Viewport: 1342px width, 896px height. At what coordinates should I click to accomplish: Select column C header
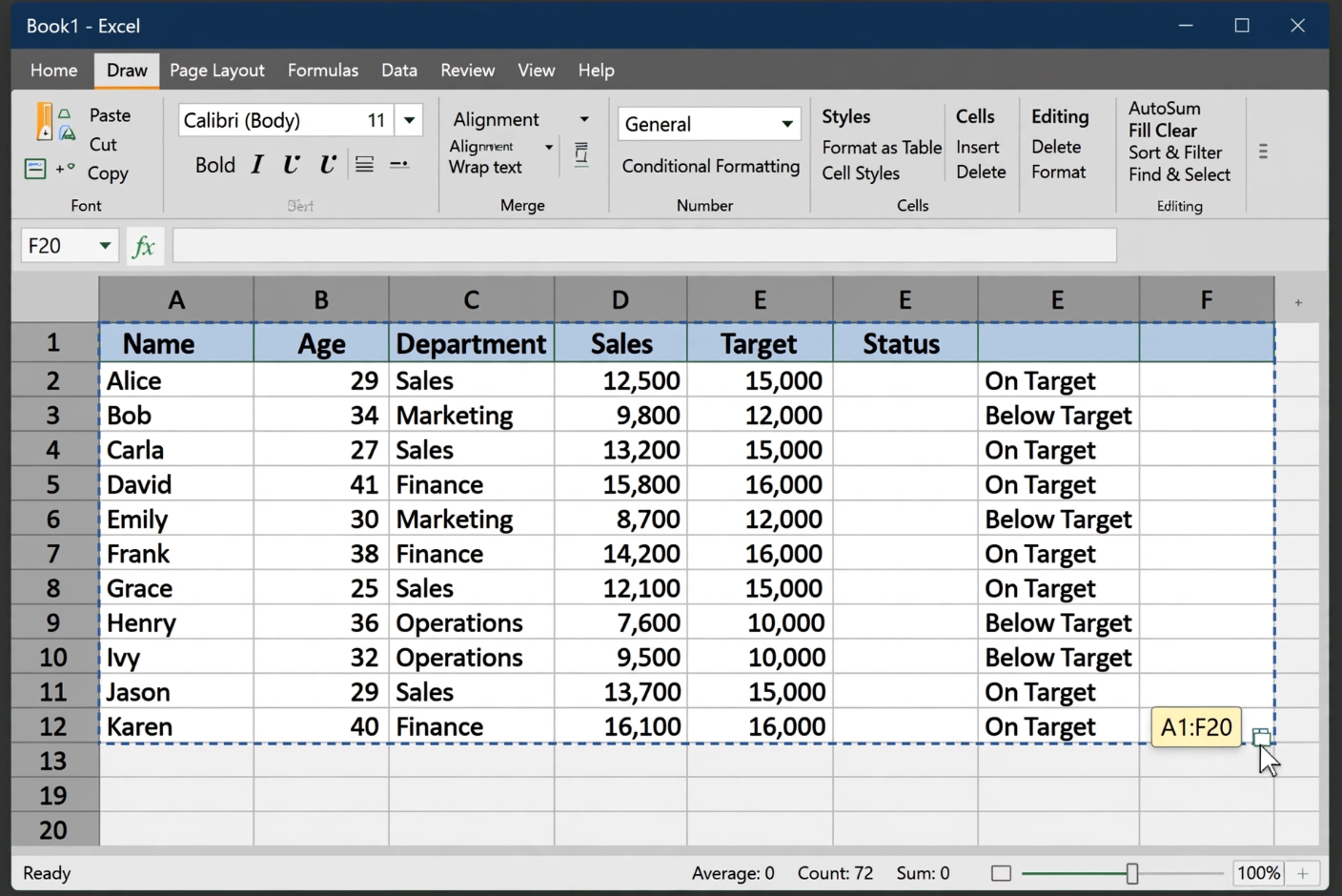click(472, 300)
